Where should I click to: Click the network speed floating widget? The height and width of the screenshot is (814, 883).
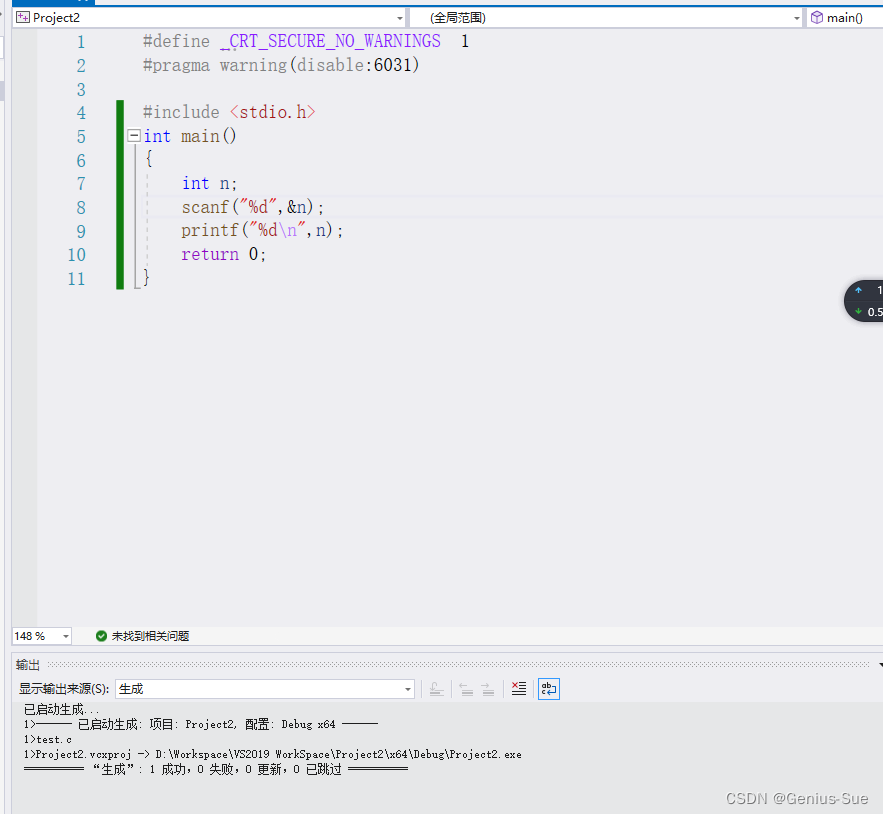(866, 301)
